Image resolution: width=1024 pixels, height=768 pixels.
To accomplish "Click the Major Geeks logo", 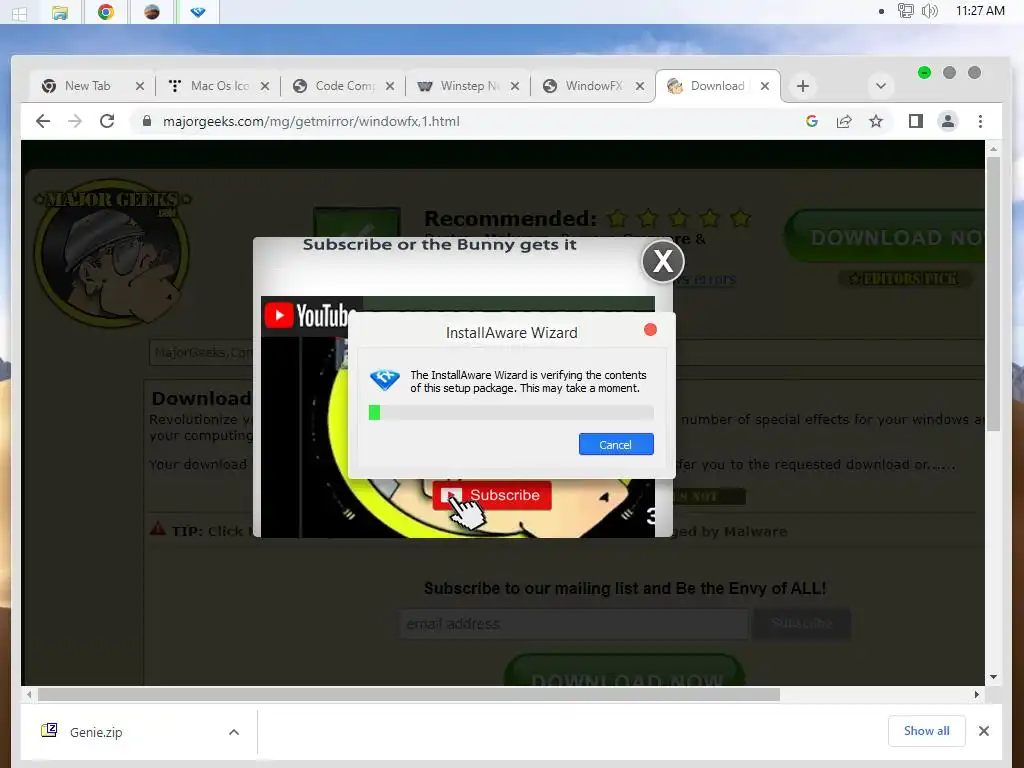I will (x=112, y=253).
